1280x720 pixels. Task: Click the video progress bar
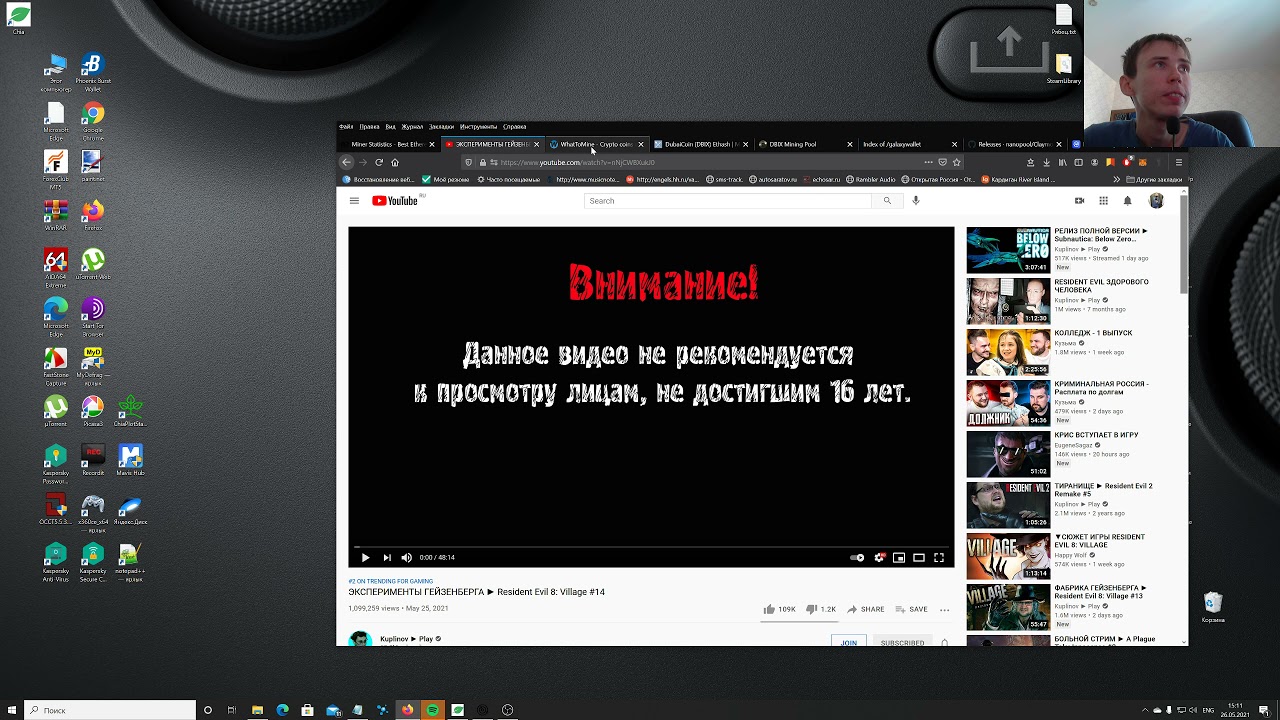tap(651, 546)
